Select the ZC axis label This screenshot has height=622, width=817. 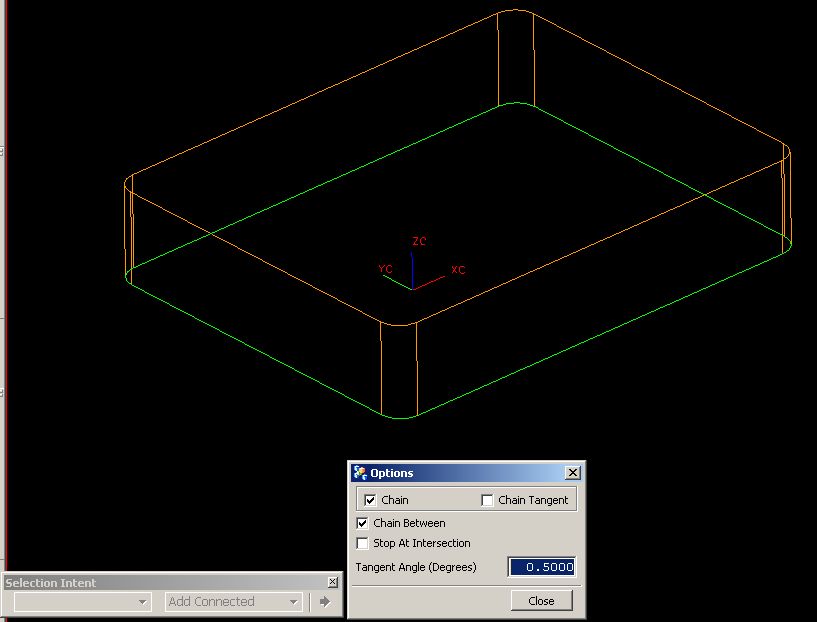click(x=419, y=241)
